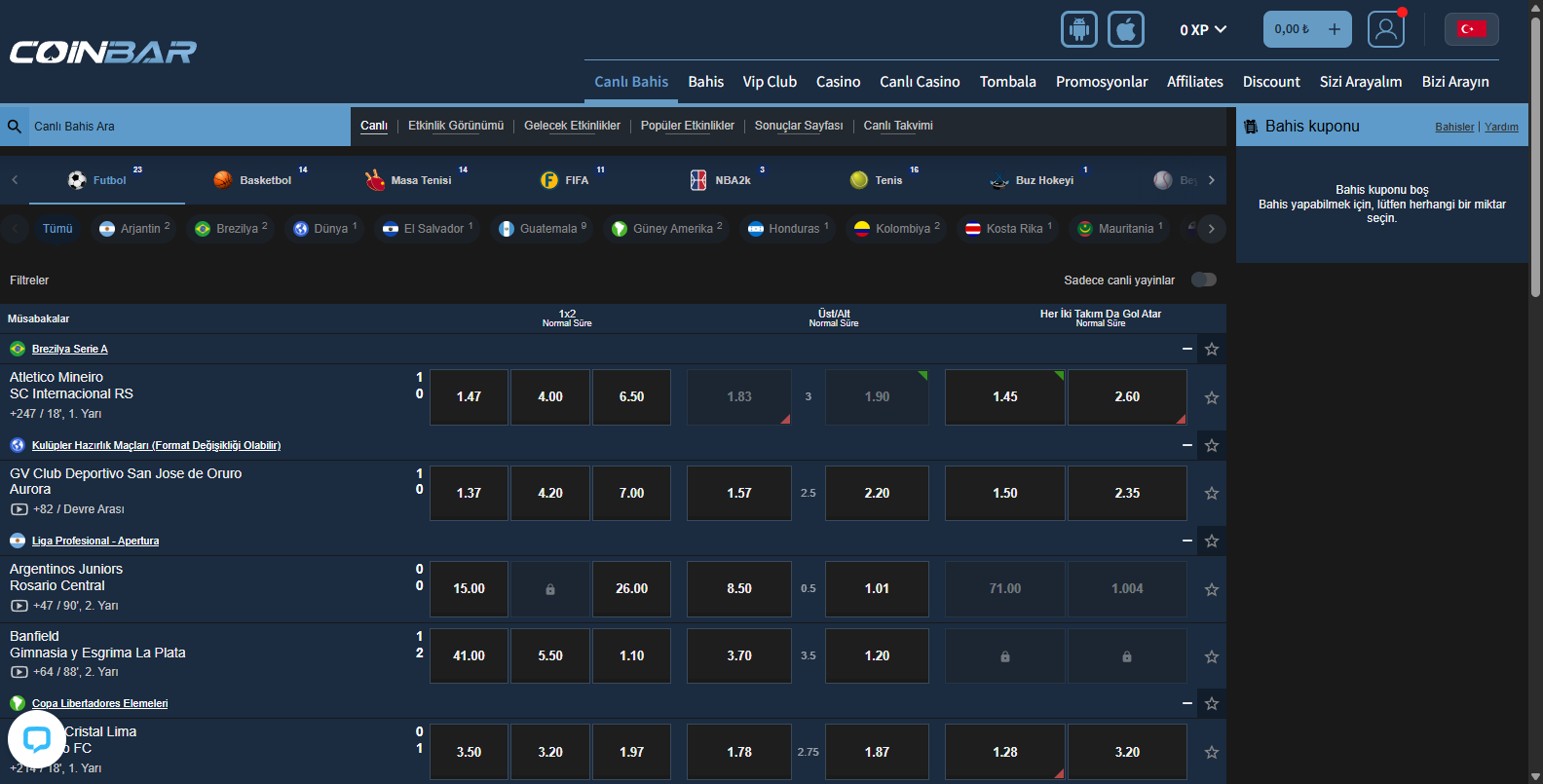Toggle the Sadece canlı yayınlar switch
Image resolution: width=1543 pixels, height=784 pixels.
coord(1204,280)
